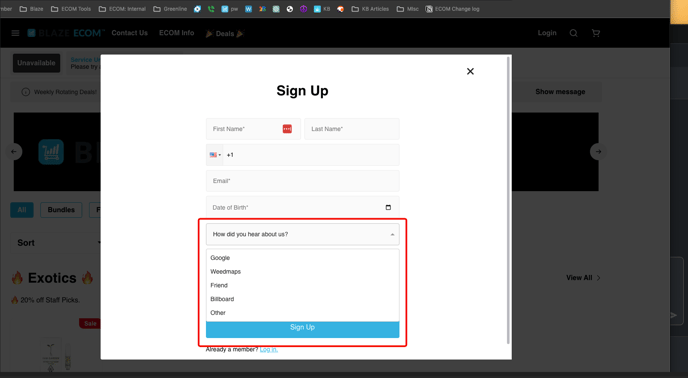This screenshot has height=378, width=688.
Task: Select the All category filter
Action: pos(22,210)
